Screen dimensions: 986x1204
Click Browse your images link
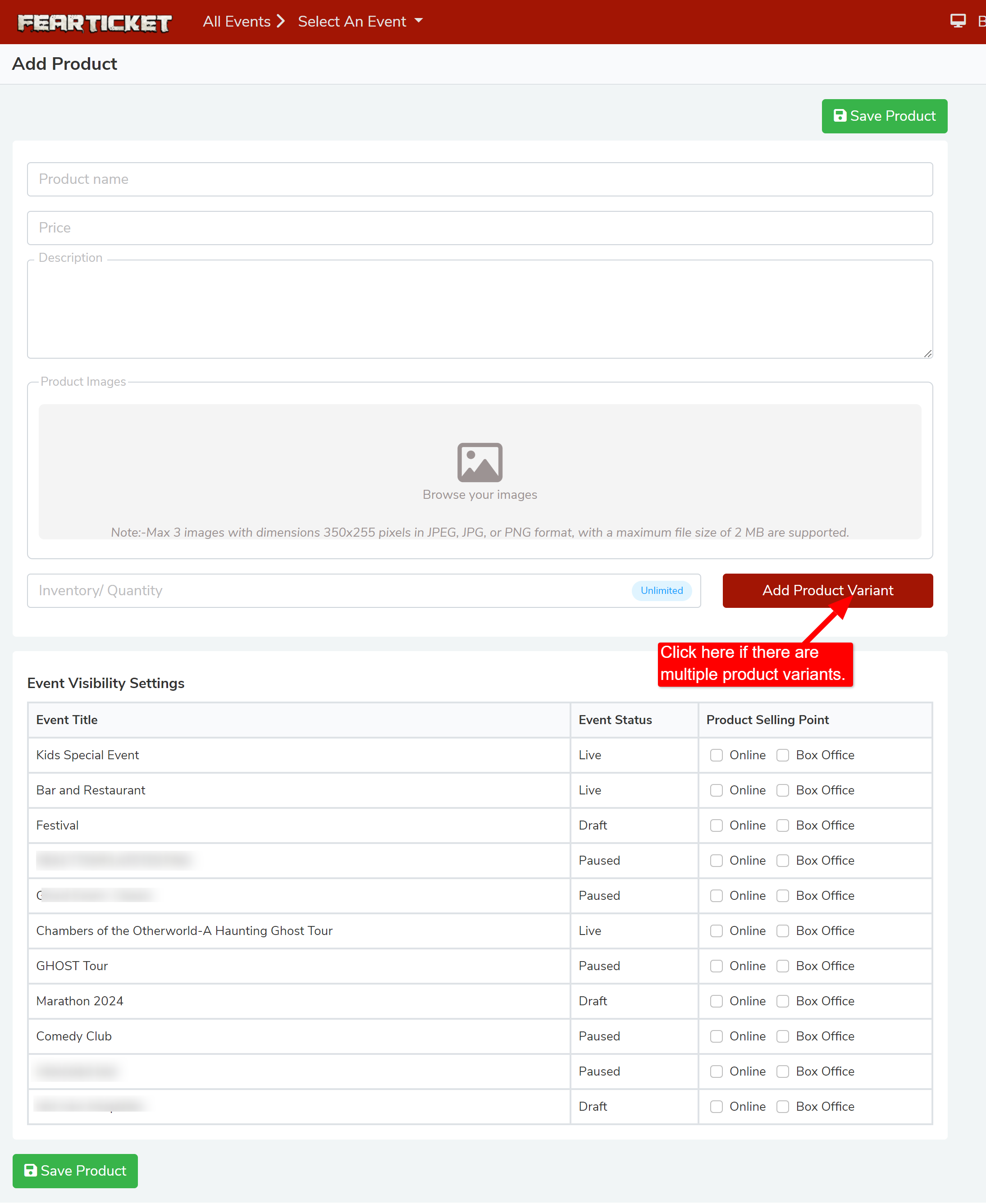pyautogui.click(x=479, y=495)
